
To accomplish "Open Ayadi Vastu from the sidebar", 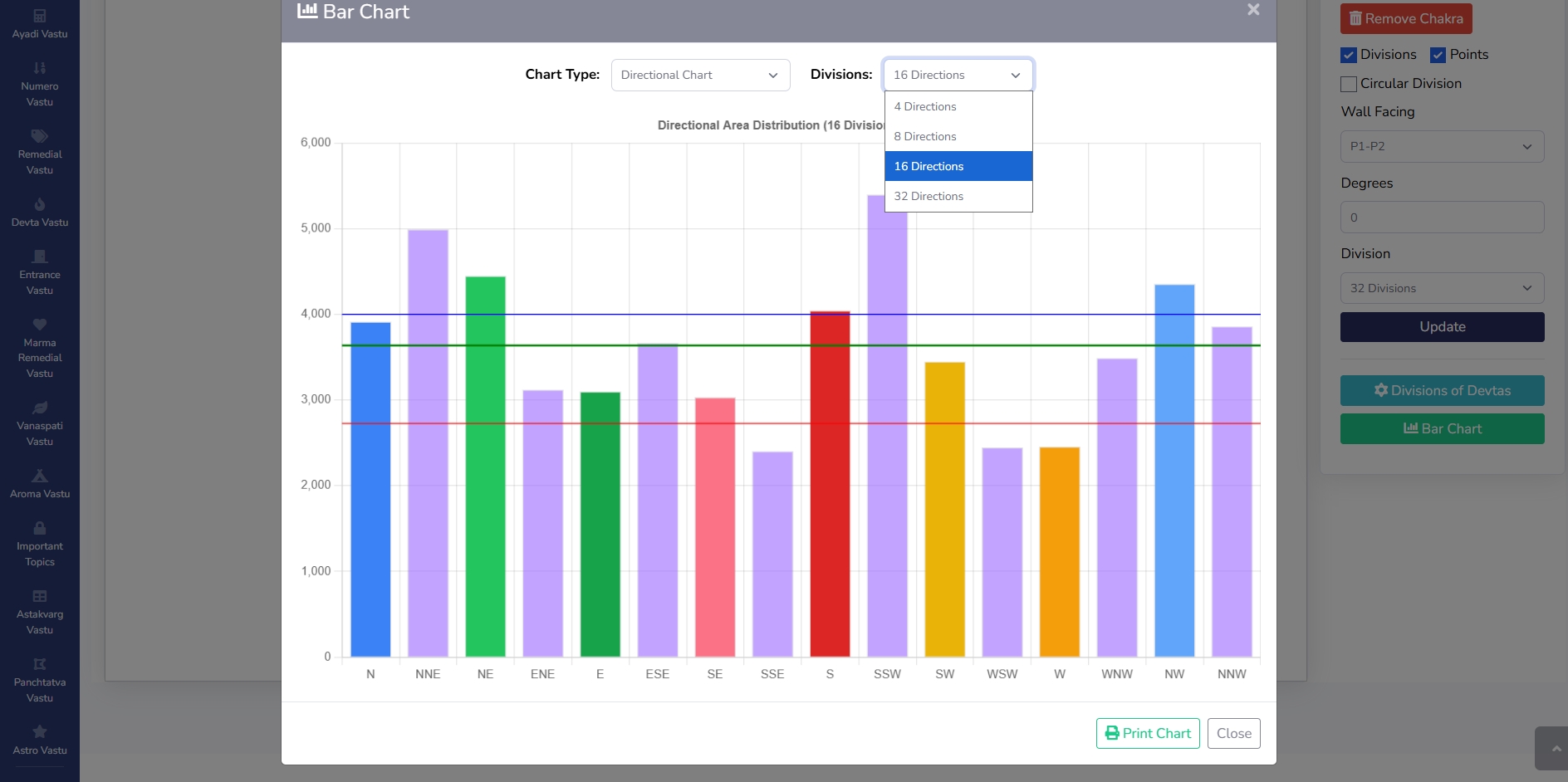I will click(x=40, y=24).
